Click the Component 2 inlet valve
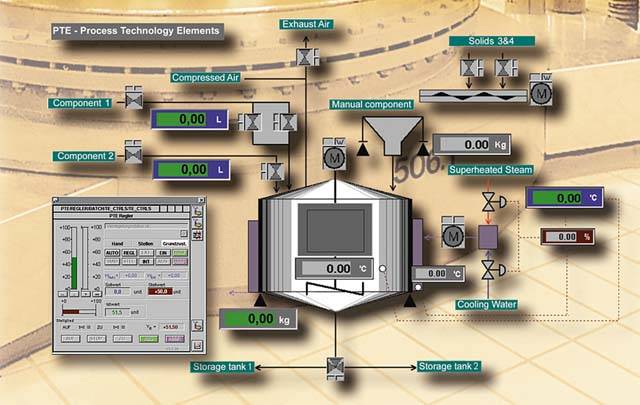The width and height of the screenshot is (640, 405). point(133,154)
